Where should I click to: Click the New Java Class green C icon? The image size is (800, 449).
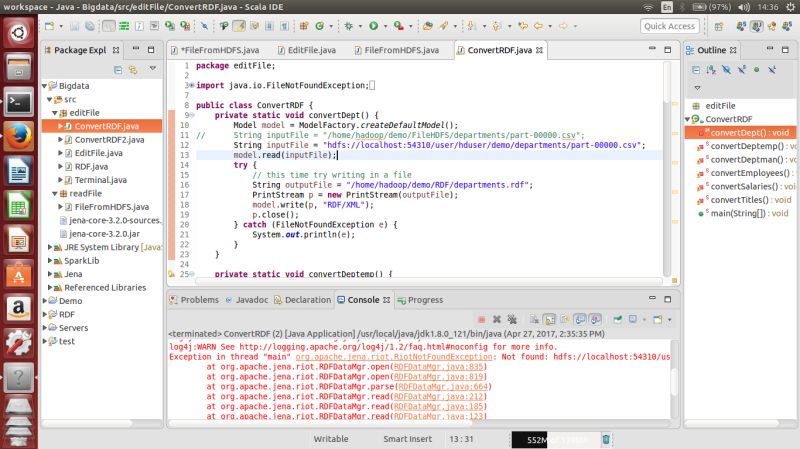(320, 26)
